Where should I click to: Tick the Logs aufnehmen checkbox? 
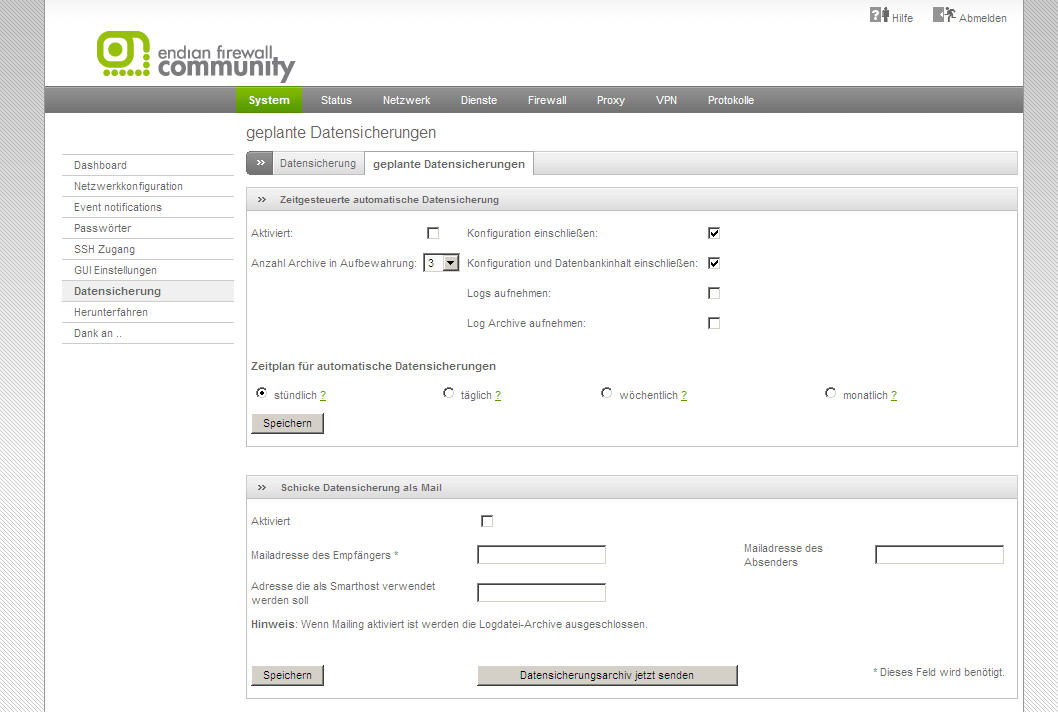pyautogui.click(x=714, y=293)
